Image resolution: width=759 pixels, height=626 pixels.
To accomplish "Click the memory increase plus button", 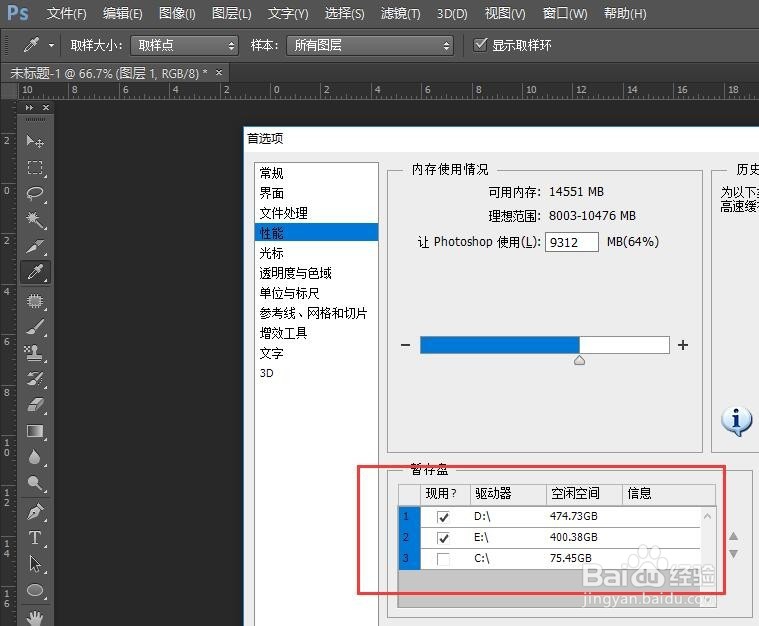I will 683,345.
